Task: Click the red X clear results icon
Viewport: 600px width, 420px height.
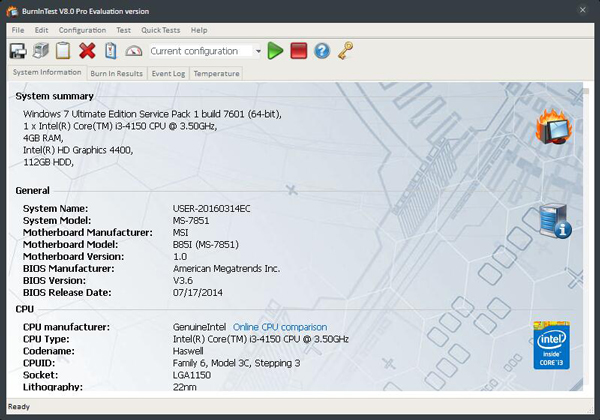Action: coord(87,50)
